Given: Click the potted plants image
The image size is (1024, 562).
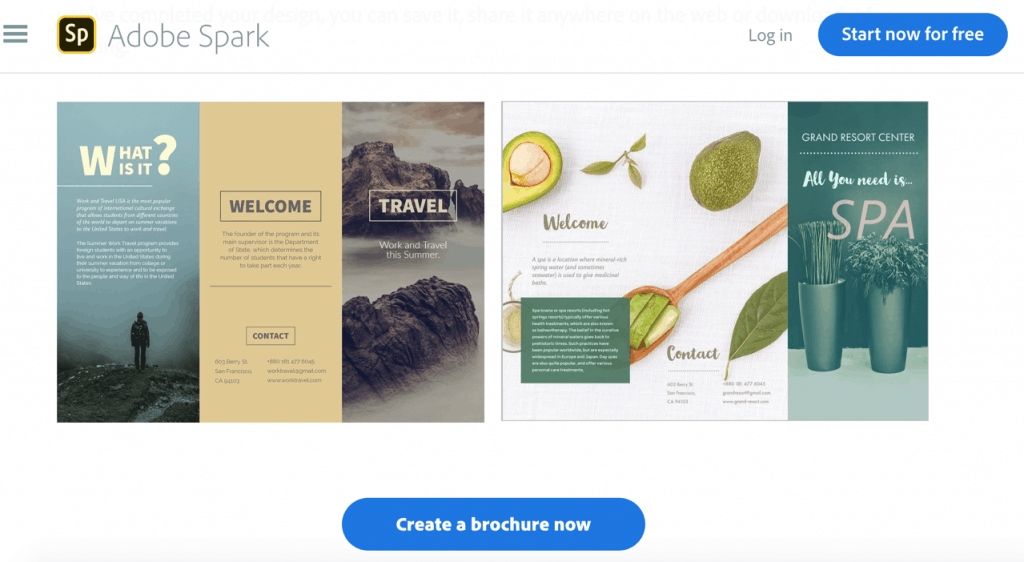Looking at the screenshot, I should point(862,300).
